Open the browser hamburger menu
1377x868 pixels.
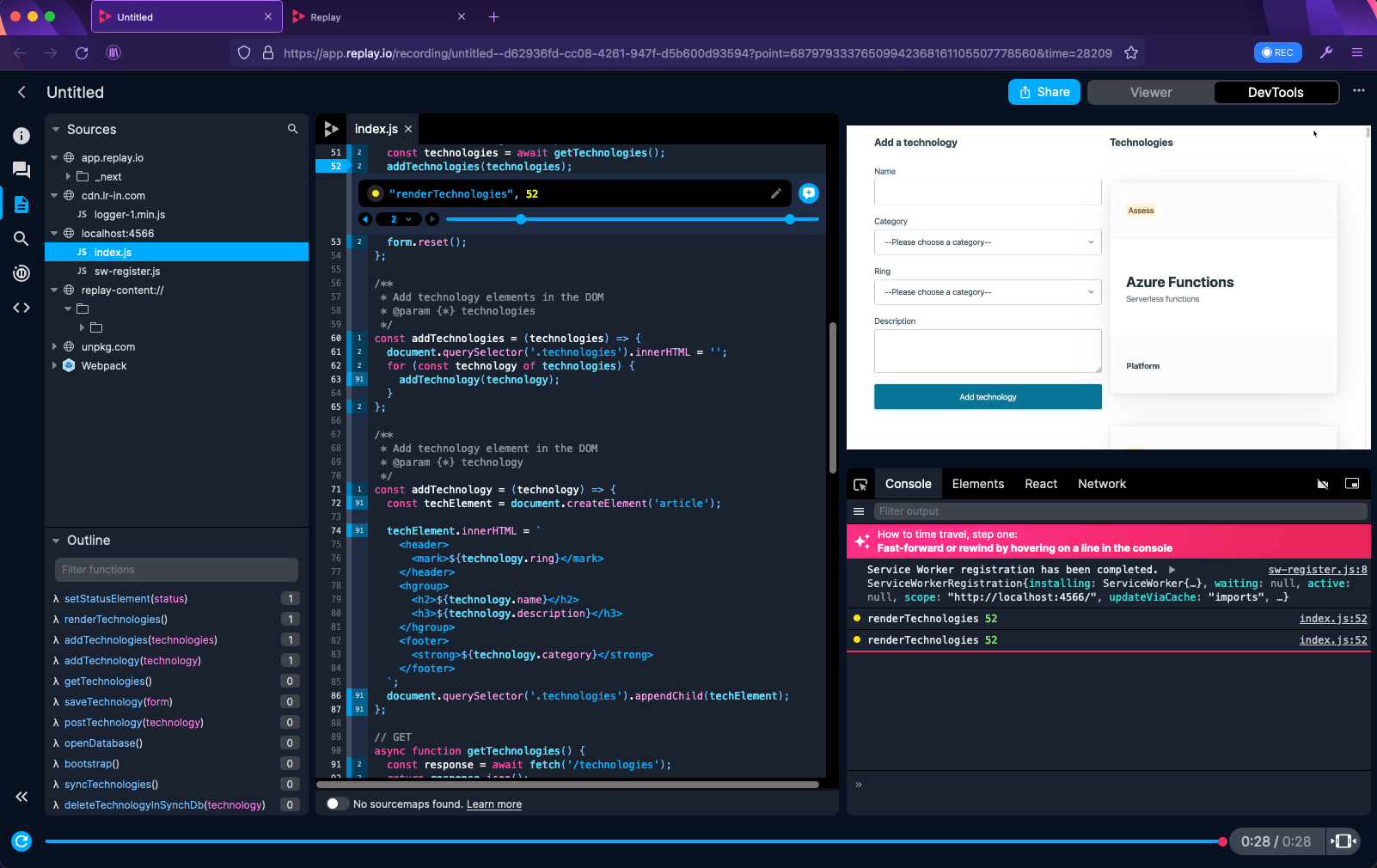click(1357, 52)
